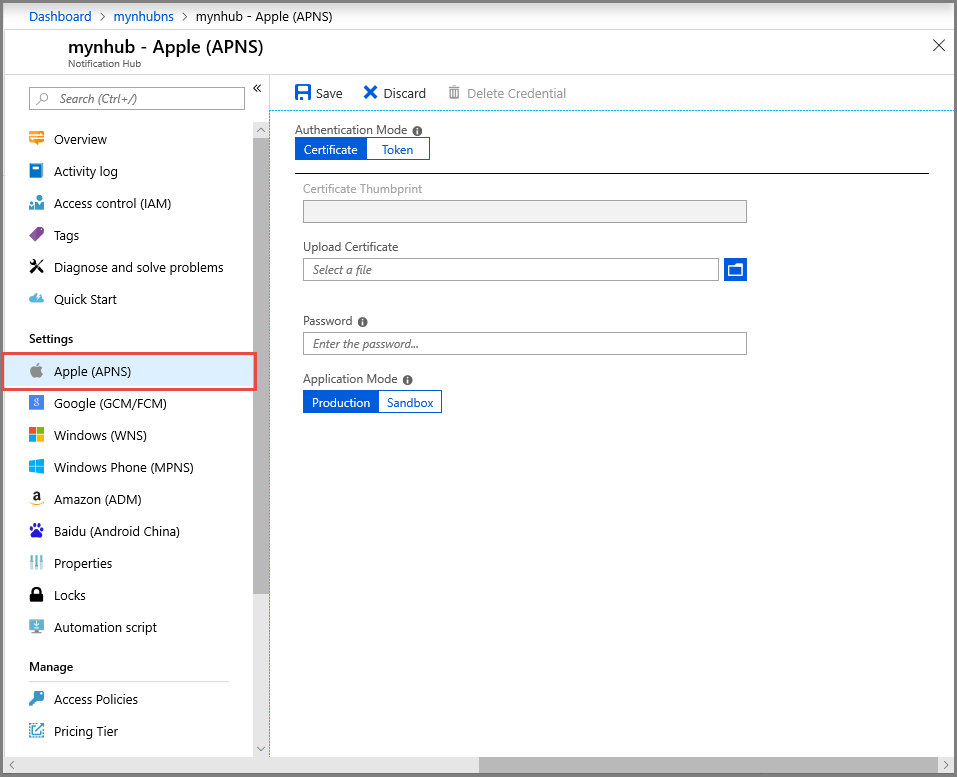This screenshot has height=777, width=957.
Task: Set Application Mode to Sandbox
Action: click(410, 401)
